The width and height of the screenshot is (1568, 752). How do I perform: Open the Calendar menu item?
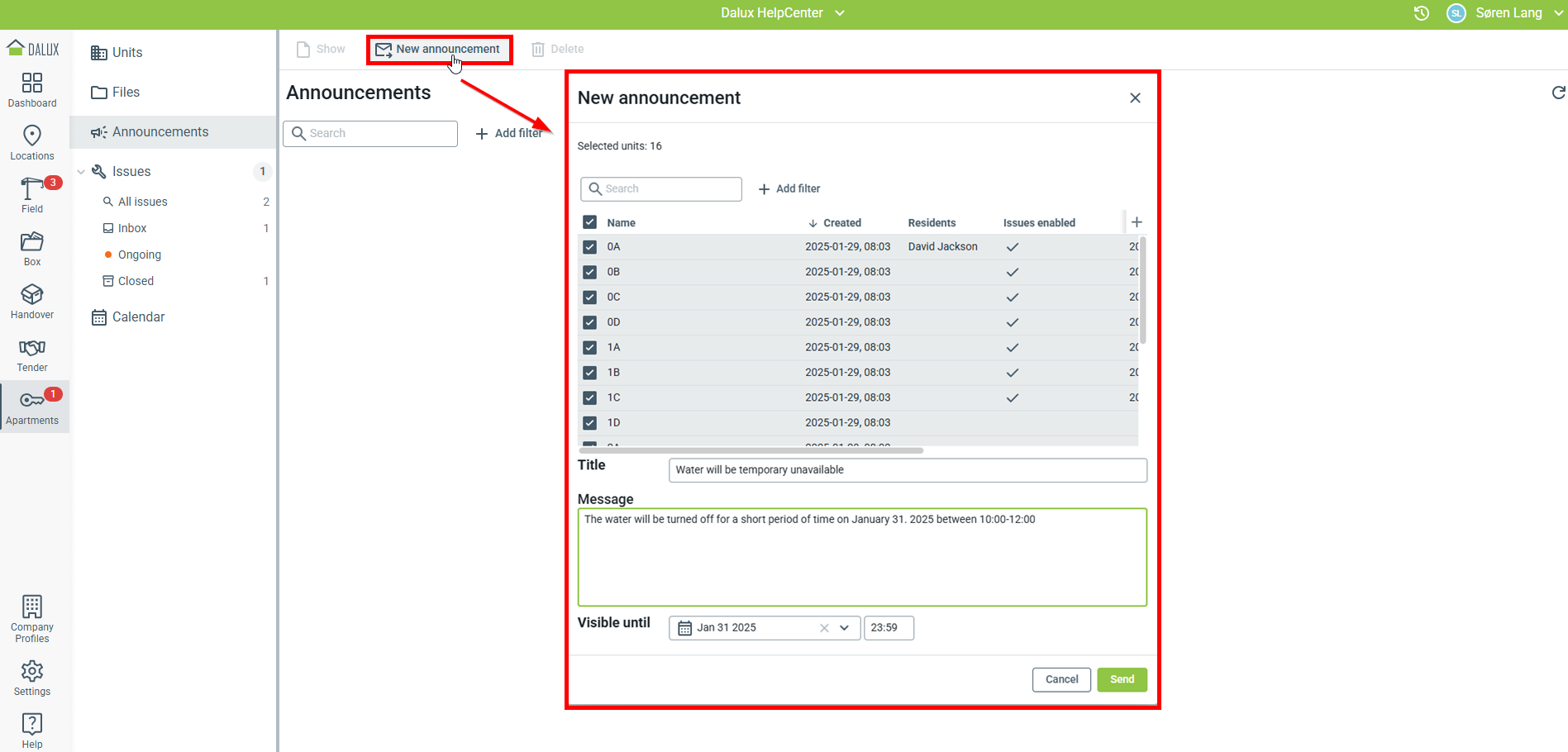point(138,317)
